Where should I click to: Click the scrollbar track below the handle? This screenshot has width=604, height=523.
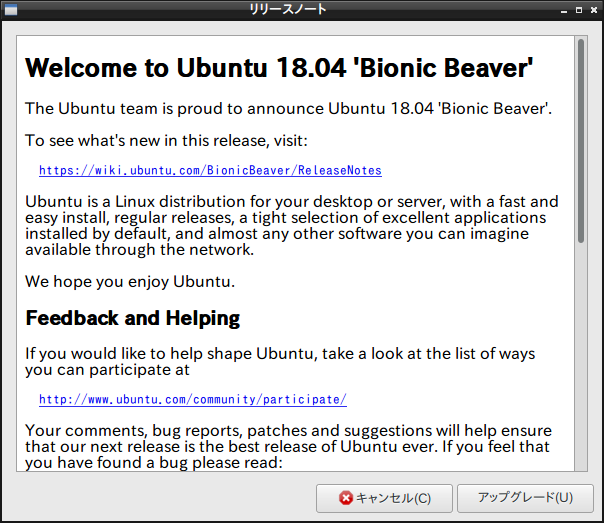tap(581, 356)
